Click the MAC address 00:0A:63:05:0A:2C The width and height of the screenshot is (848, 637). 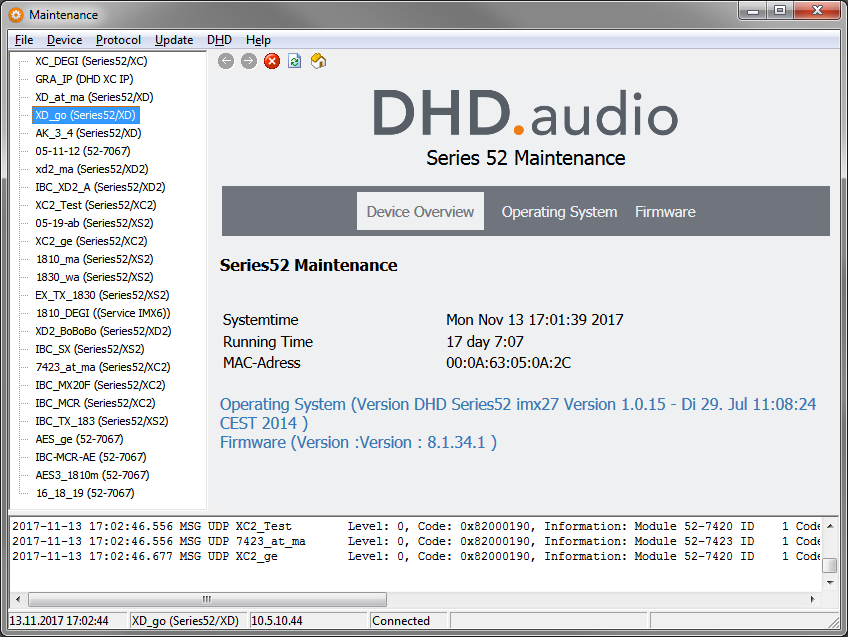pos(508,363)
